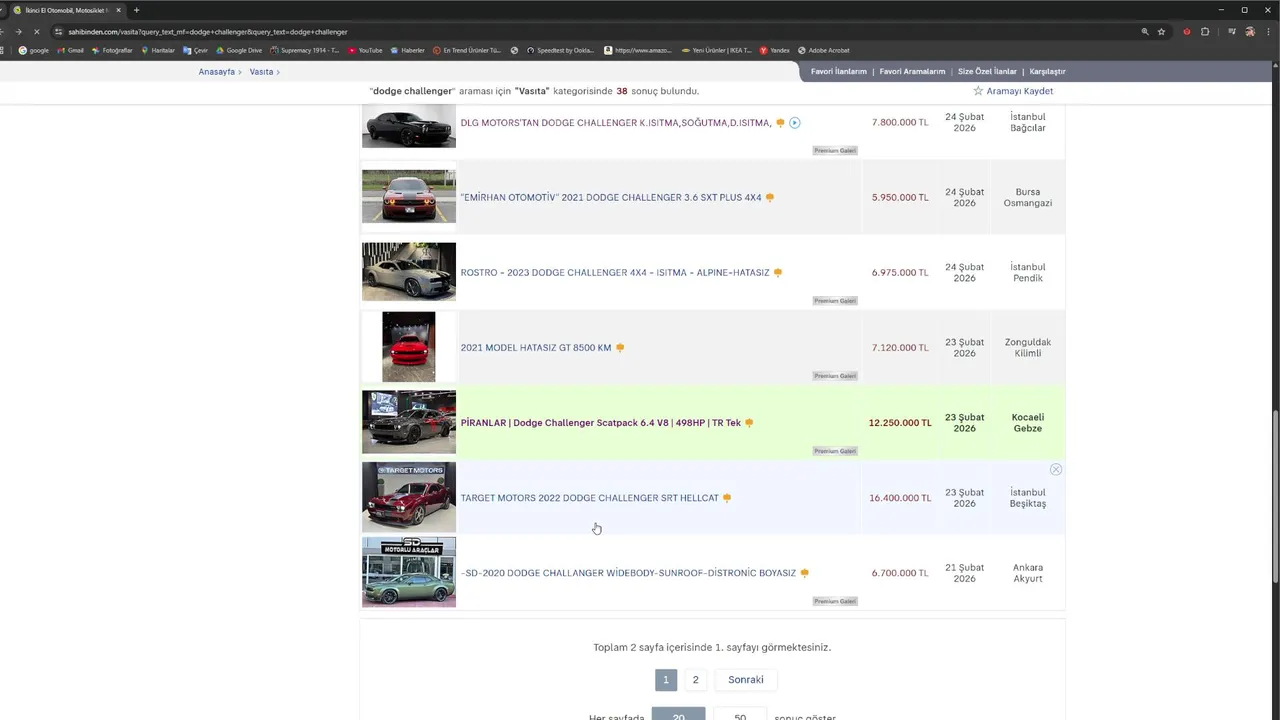Viewport: 1280px width, 720px height.
Task: Open the red shield extension icon
Action: 1187,32
